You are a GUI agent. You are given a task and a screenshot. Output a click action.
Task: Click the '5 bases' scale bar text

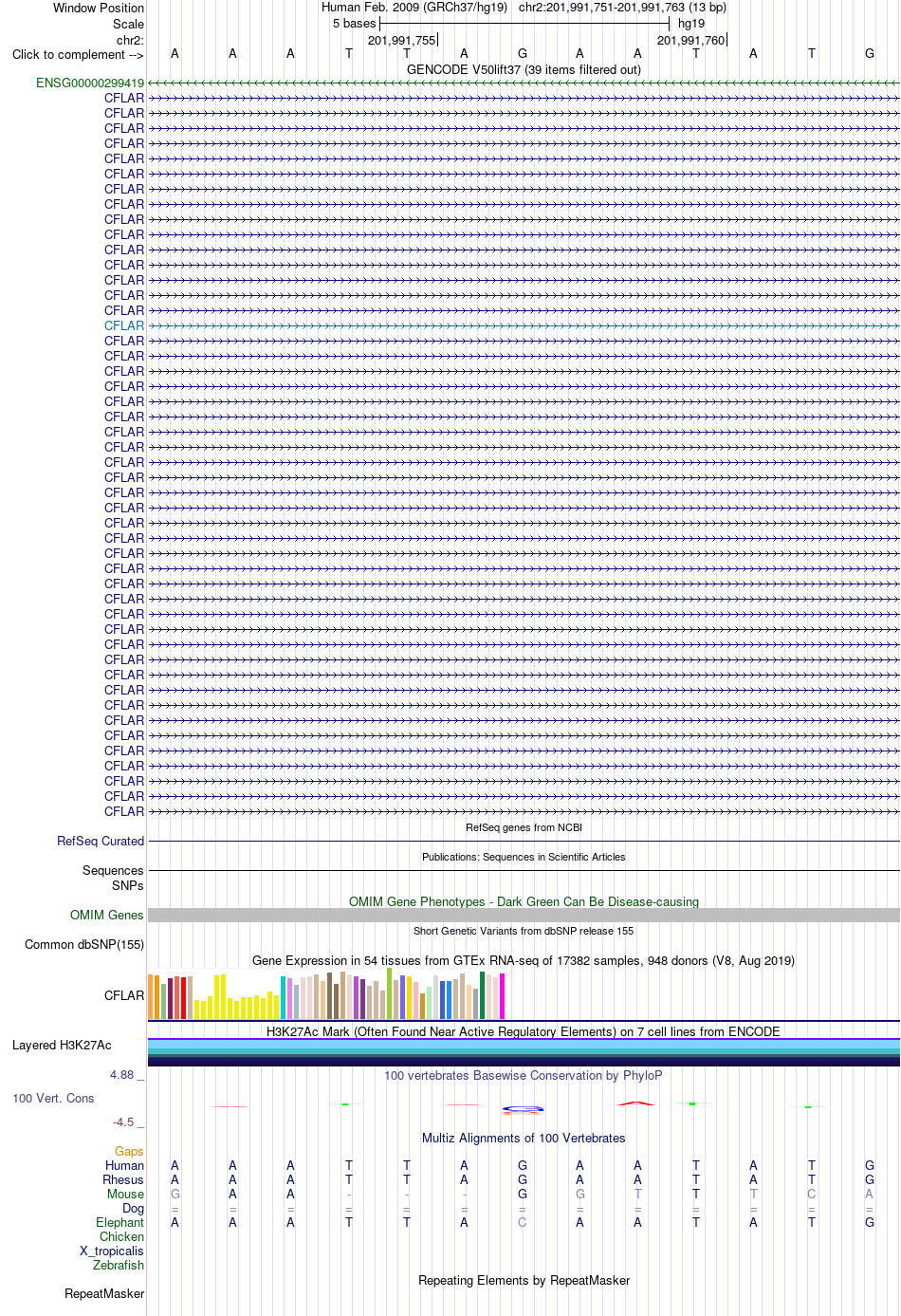point(354,23)
